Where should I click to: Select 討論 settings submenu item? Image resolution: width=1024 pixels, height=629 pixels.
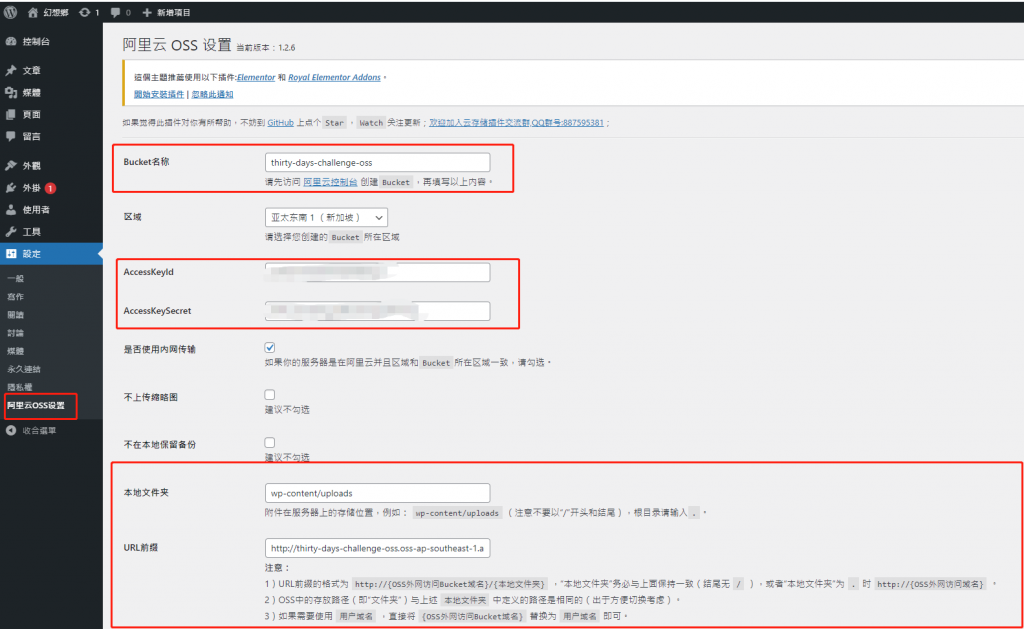(x=15, y=332)
